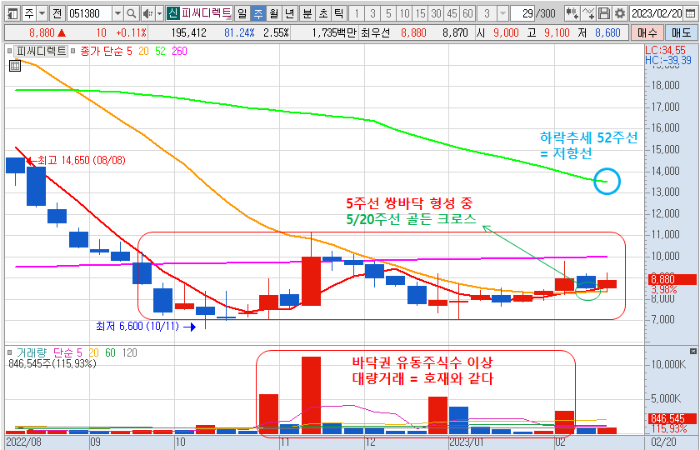Click the LC:34.55 indicator text

[665, 50]
